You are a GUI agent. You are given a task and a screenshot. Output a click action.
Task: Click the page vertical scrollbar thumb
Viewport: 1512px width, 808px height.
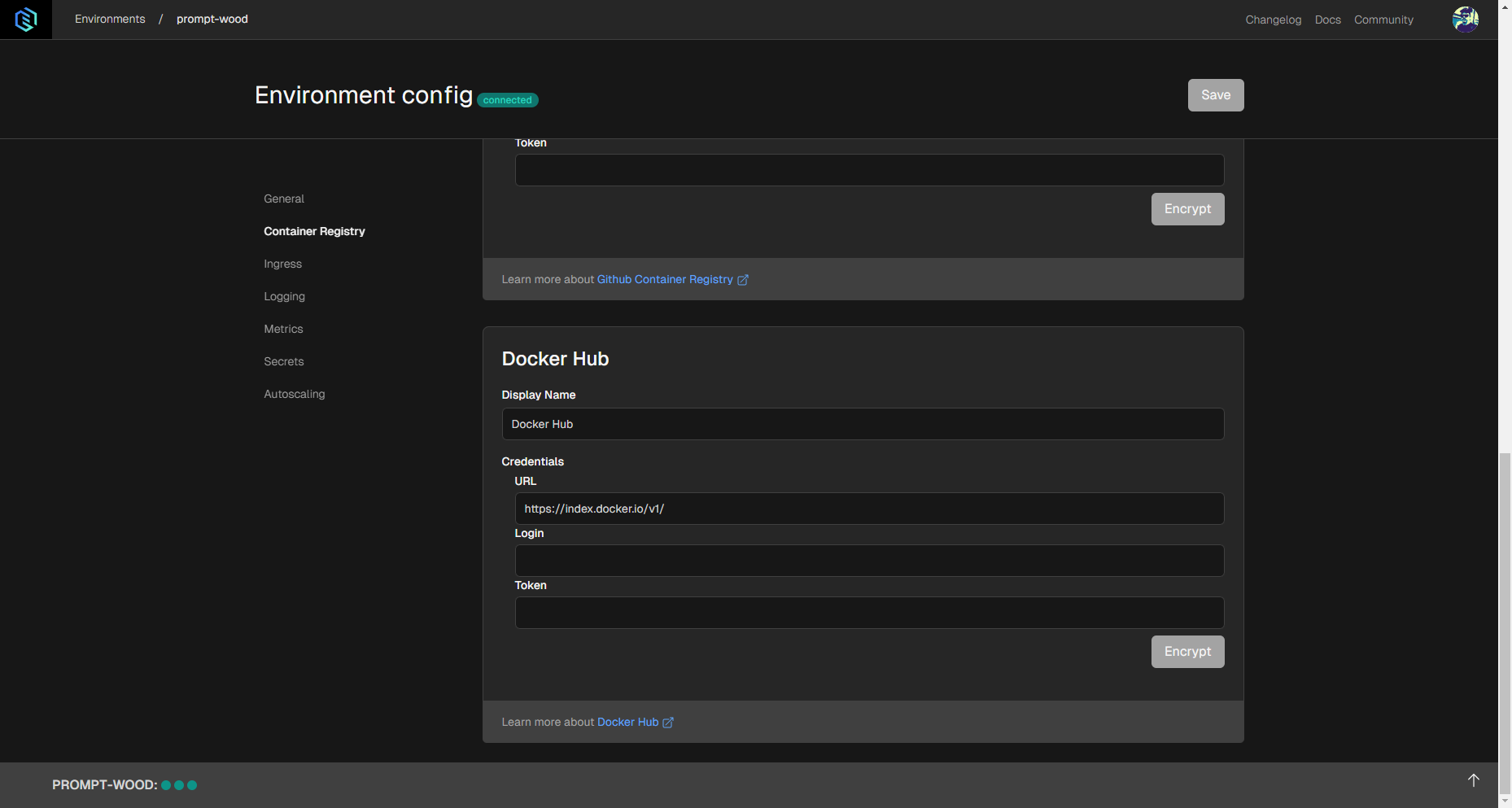[1505, 622]
